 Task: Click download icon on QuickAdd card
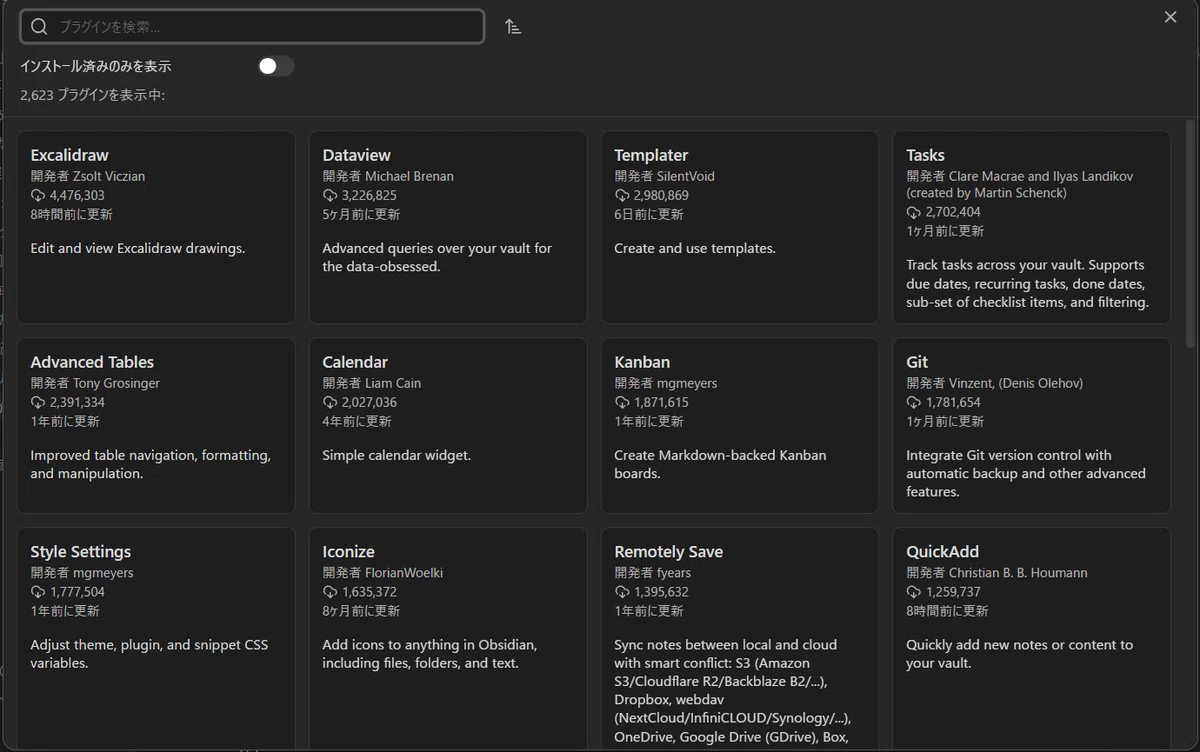[914, 592]
